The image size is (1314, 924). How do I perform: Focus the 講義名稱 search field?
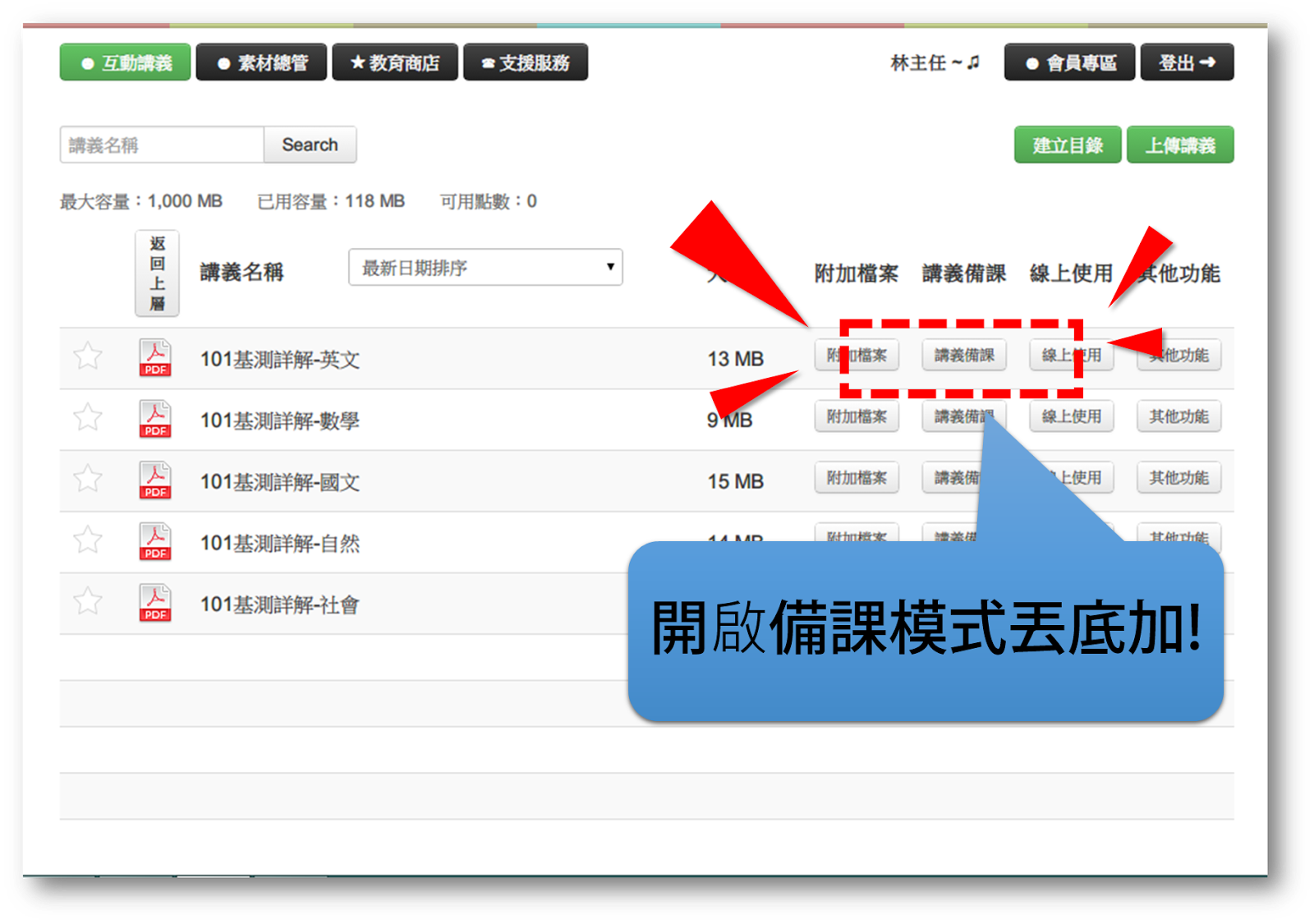click(162, 145)
